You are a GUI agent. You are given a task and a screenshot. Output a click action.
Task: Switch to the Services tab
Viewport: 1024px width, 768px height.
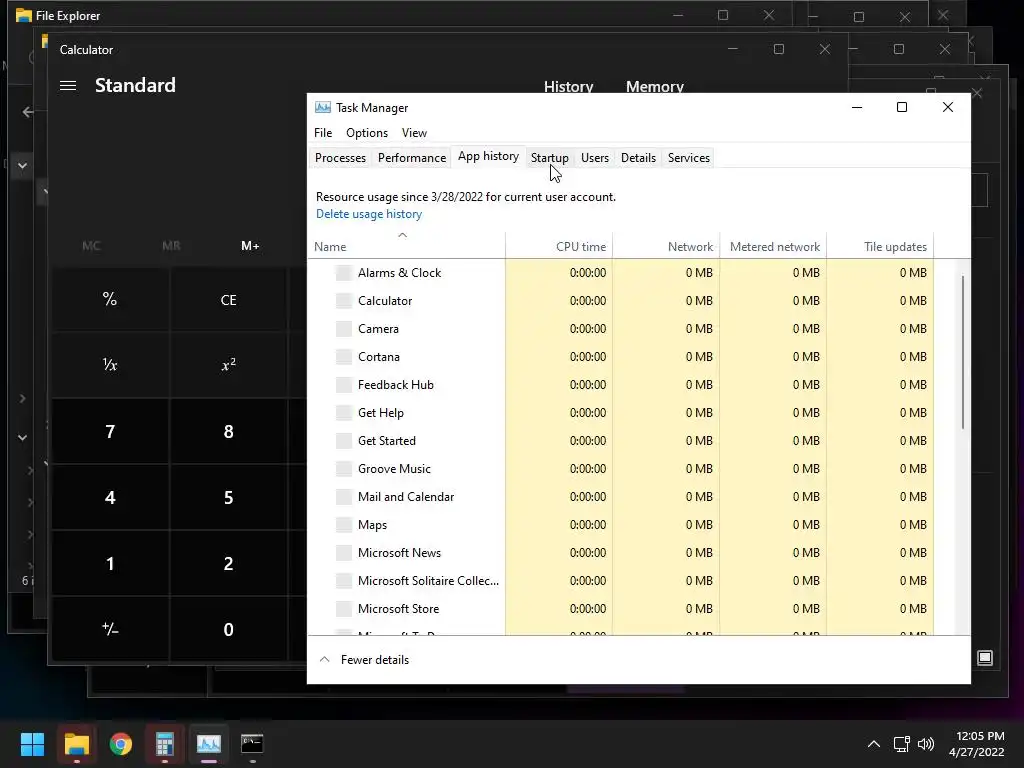pyautogui.click(x=688, y=157)
